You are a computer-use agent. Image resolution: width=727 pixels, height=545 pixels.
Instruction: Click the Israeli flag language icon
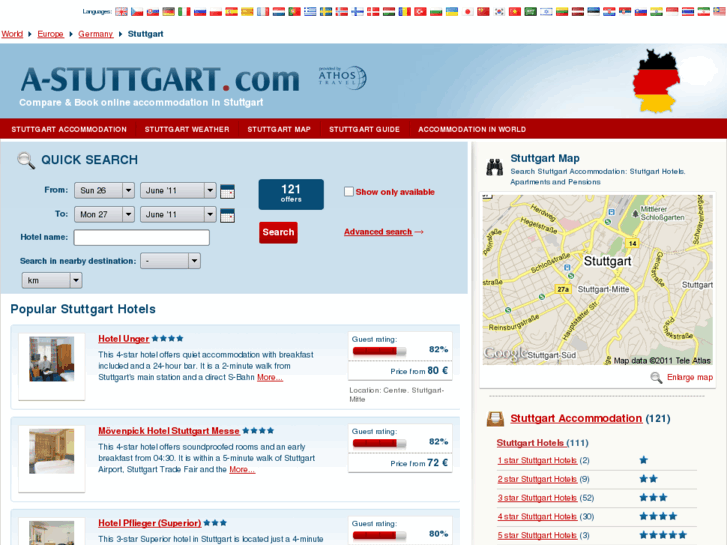[x=546, y=12]
